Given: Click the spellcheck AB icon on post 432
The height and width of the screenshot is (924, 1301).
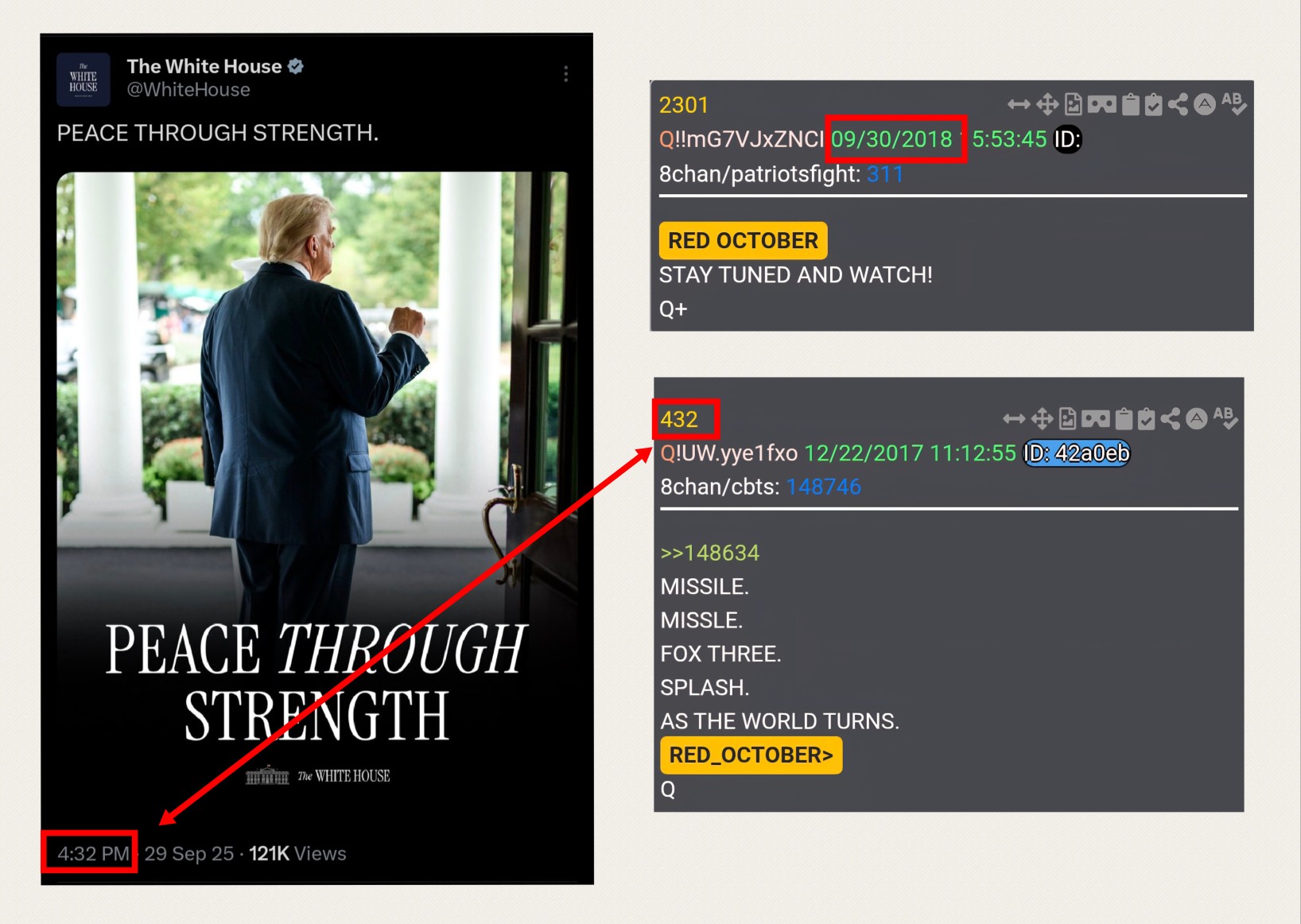Looking at the screenshot, I should click(x=1225, y=417).
